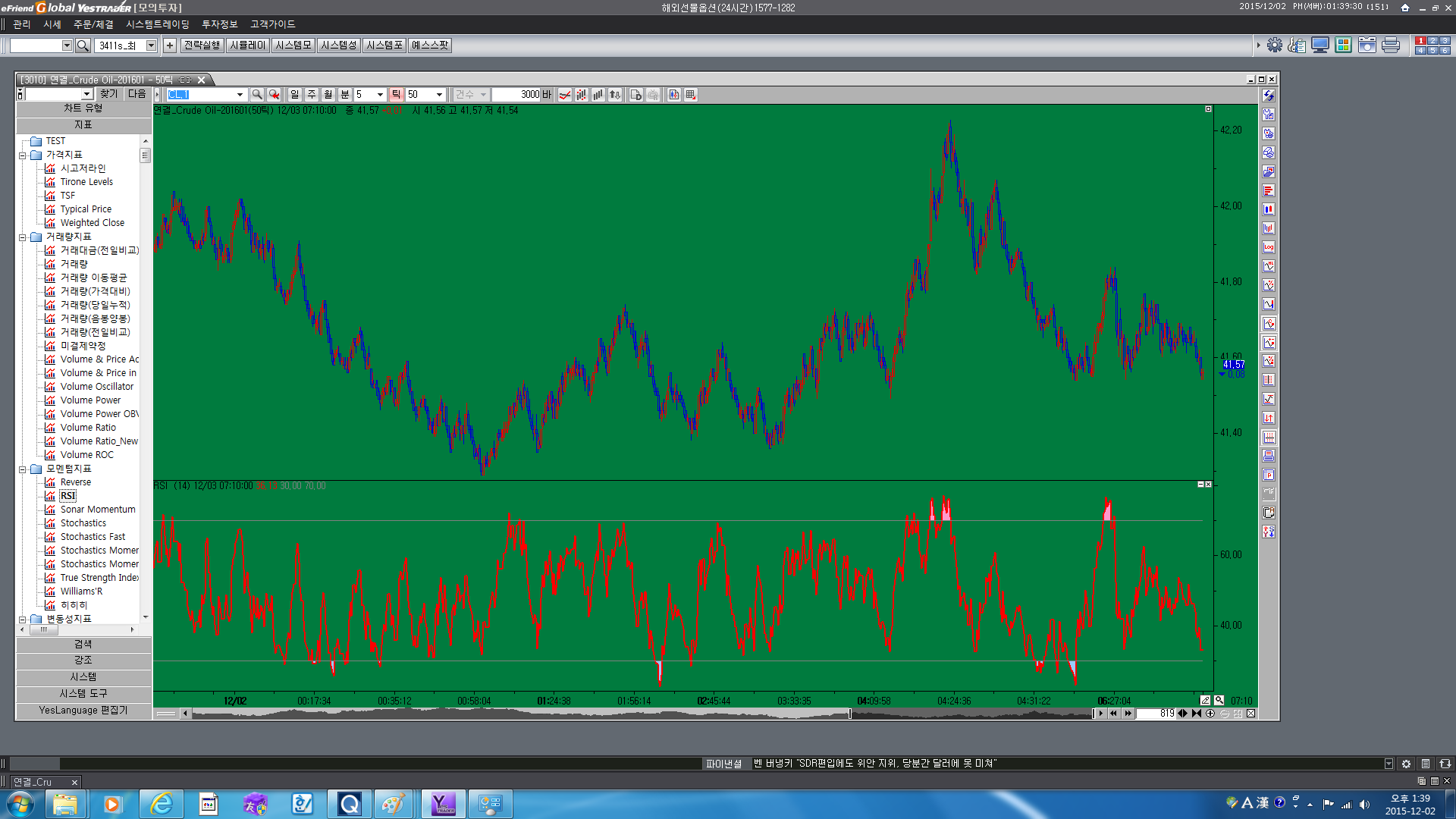Screen dimensions: 1456x819
Task: Toggle the 틱 (tick) period button
Action: click(396, 95)
